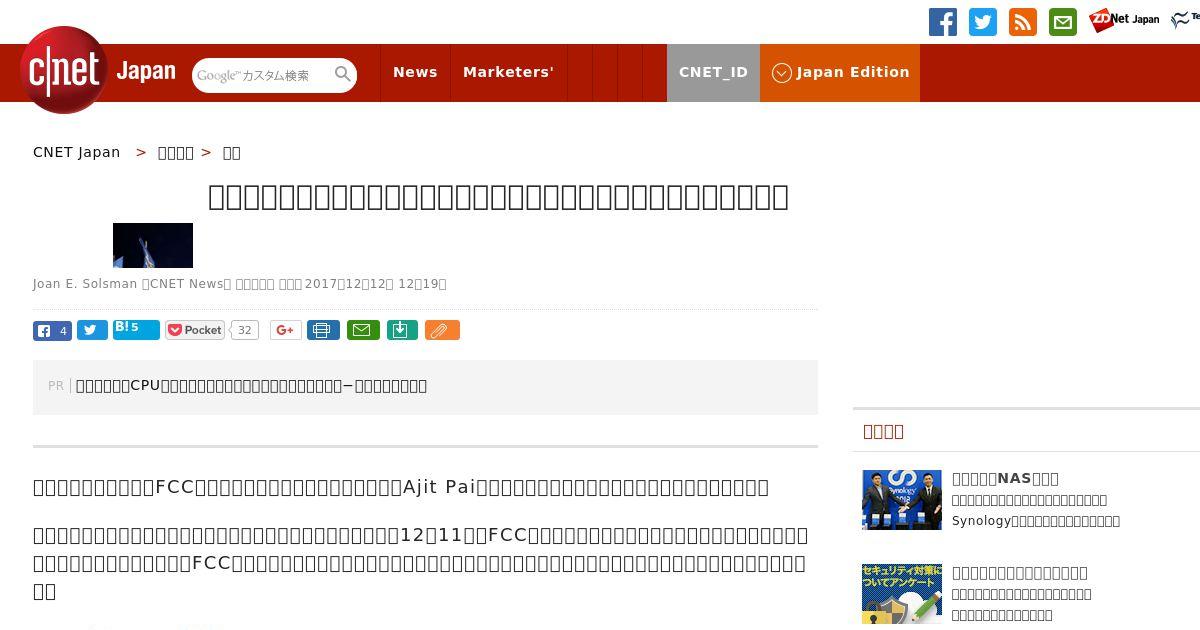Go to CNET Japan breadcrumb
Image resolution: width=1200 pixels, height=630 pixels.
coord(77,152)
